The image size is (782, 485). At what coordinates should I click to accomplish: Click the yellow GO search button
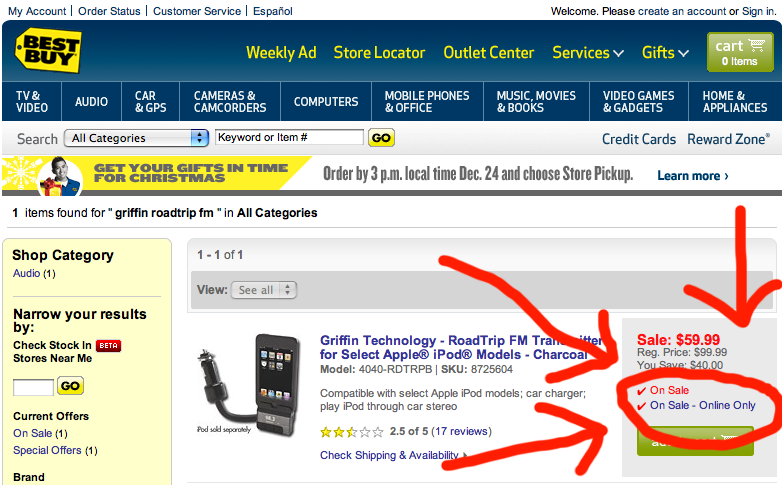coord(381,138)
